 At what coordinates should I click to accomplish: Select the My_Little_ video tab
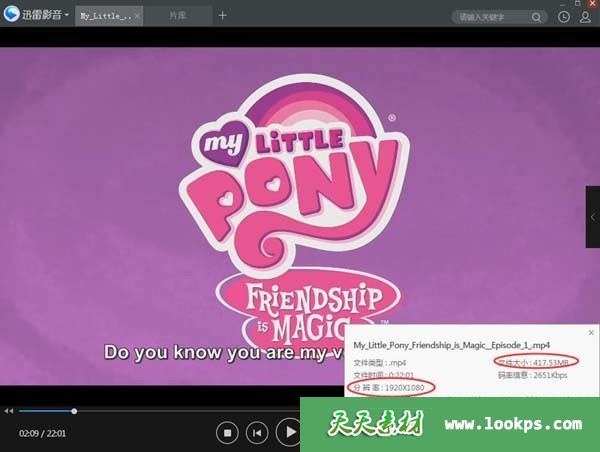[x=104, y=16]
